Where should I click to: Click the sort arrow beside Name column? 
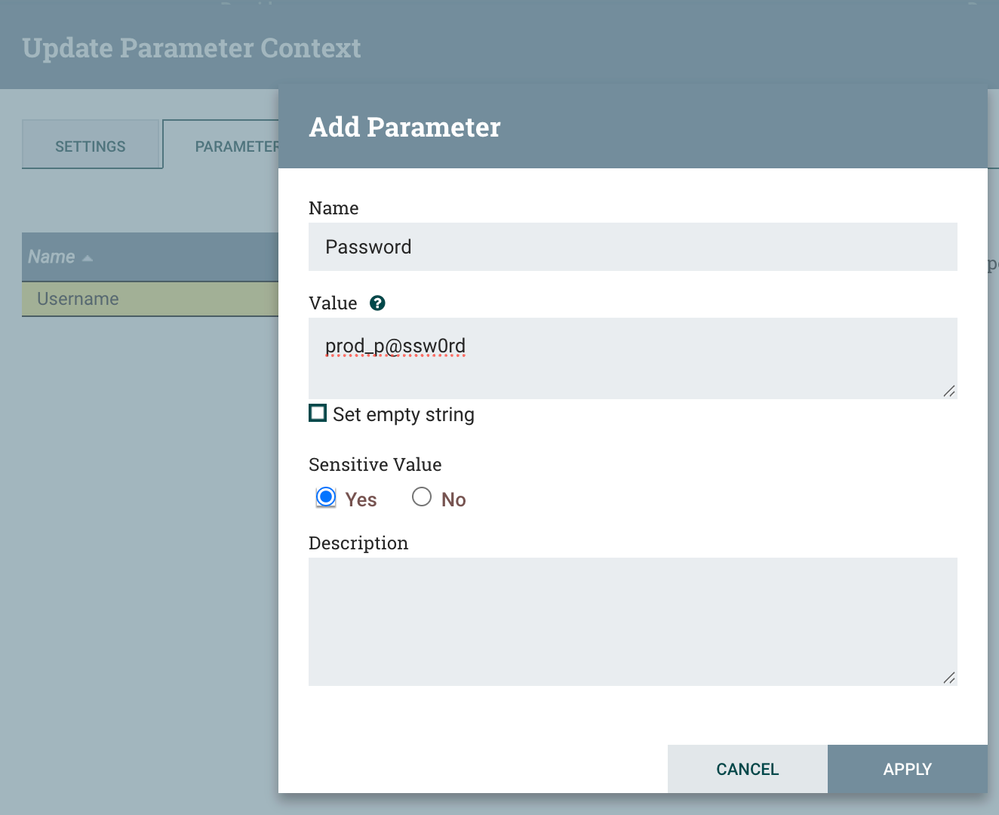(88, 258)
